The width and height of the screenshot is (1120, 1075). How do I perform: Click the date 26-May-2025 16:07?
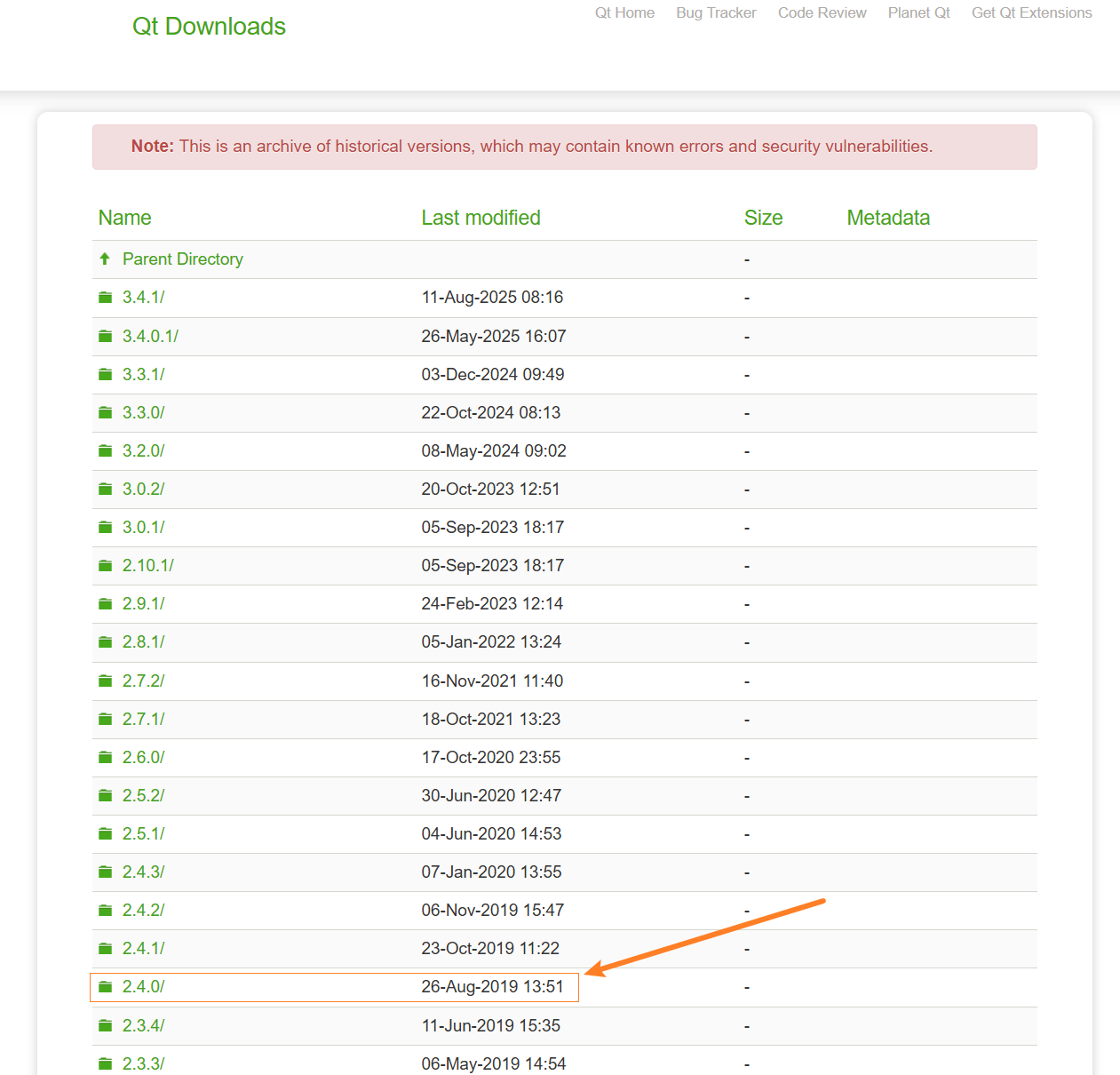[x=494, y=336]
